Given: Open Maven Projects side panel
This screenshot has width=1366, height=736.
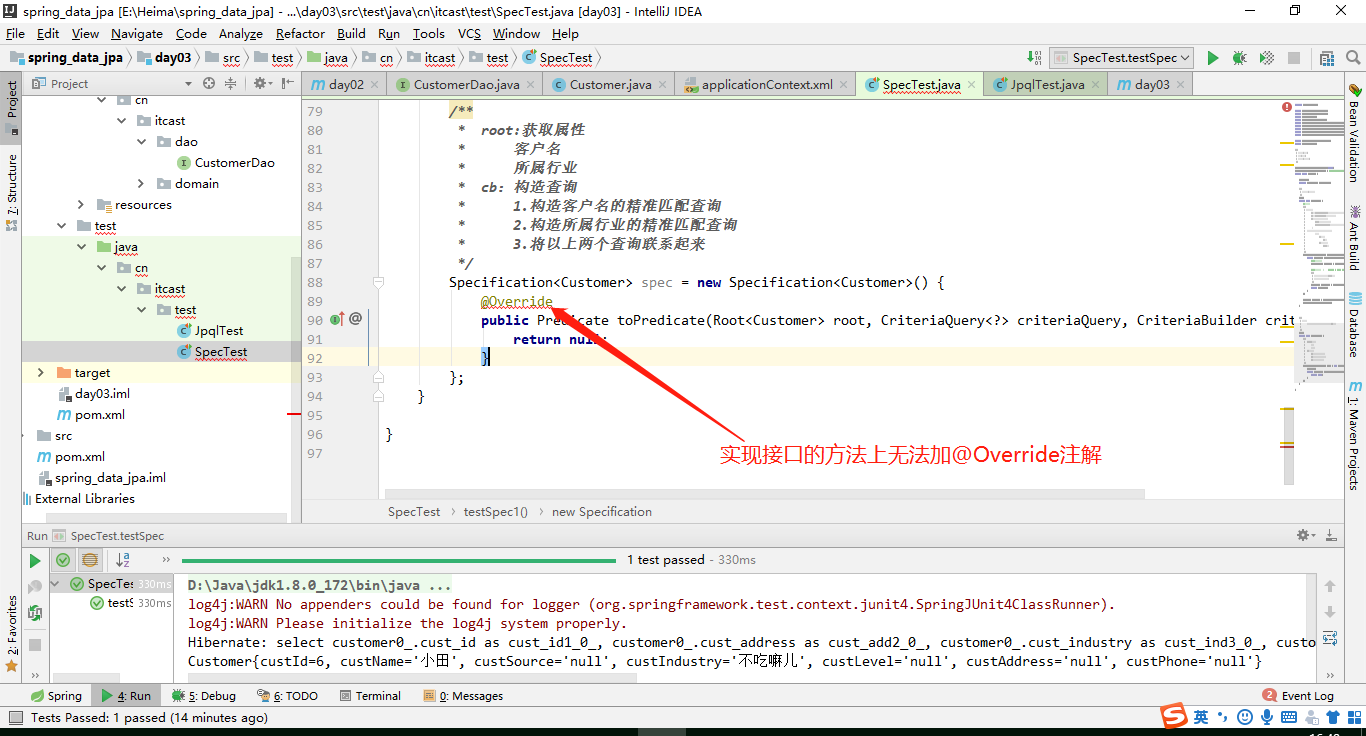Looking at the screenshot, I should (x=1355, y=434).
